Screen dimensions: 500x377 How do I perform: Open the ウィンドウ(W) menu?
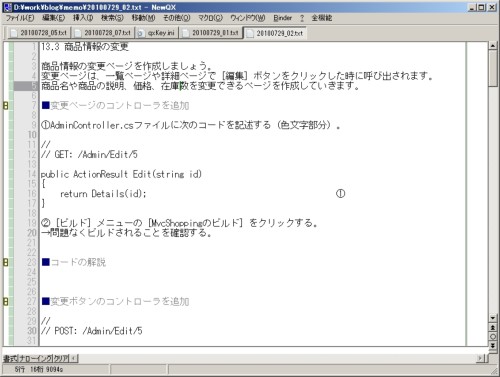coord(248,18)
